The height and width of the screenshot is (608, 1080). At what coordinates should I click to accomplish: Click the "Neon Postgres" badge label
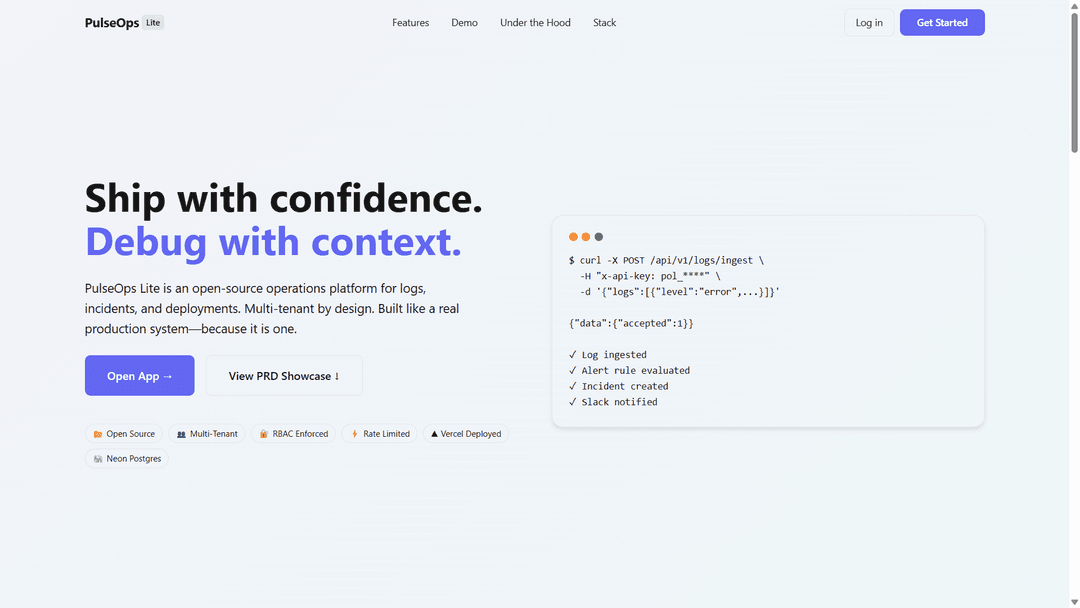pos(134,459)
